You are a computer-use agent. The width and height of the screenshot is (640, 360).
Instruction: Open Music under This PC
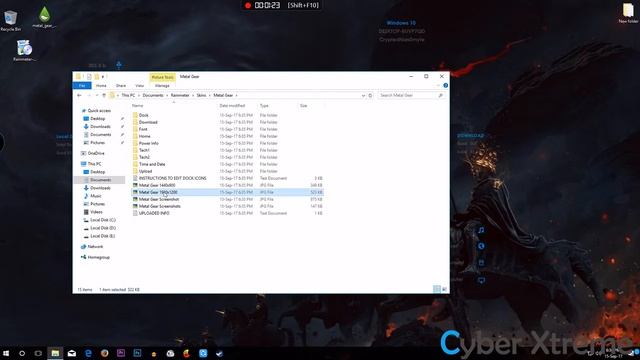pos(93,196)
